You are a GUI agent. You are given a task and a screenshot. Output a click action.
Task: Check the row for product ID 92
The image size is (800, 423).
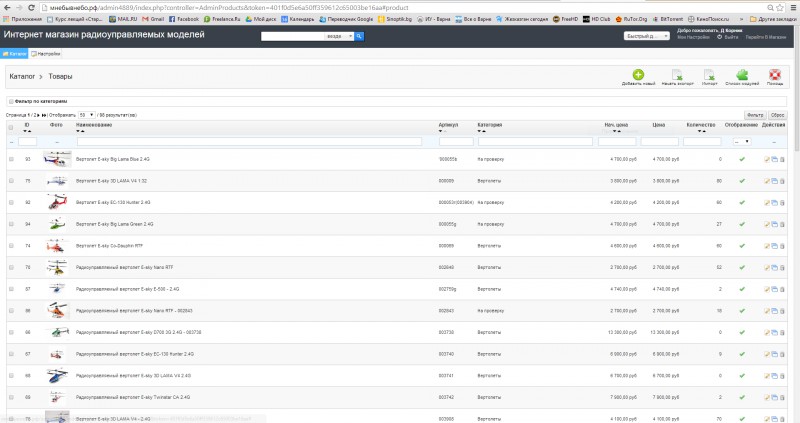coord(11,203)
